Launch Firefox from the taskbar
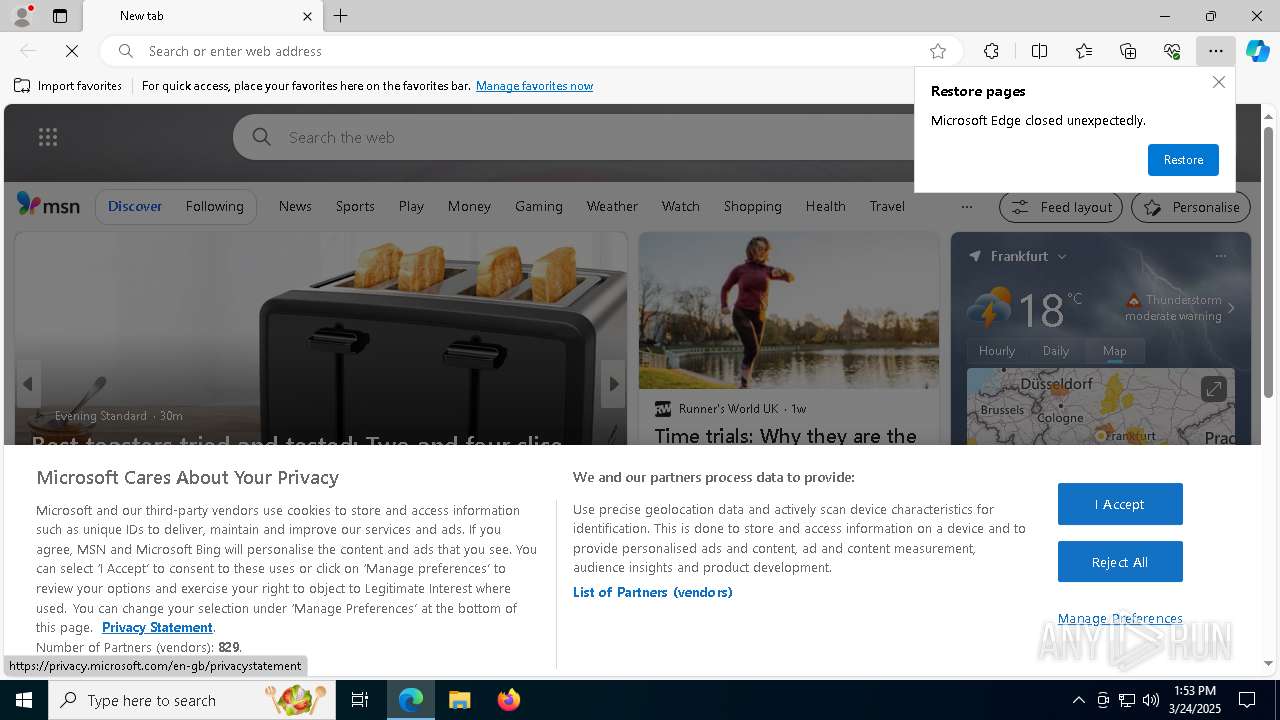Screen dimensions: 1280x720 509,700
